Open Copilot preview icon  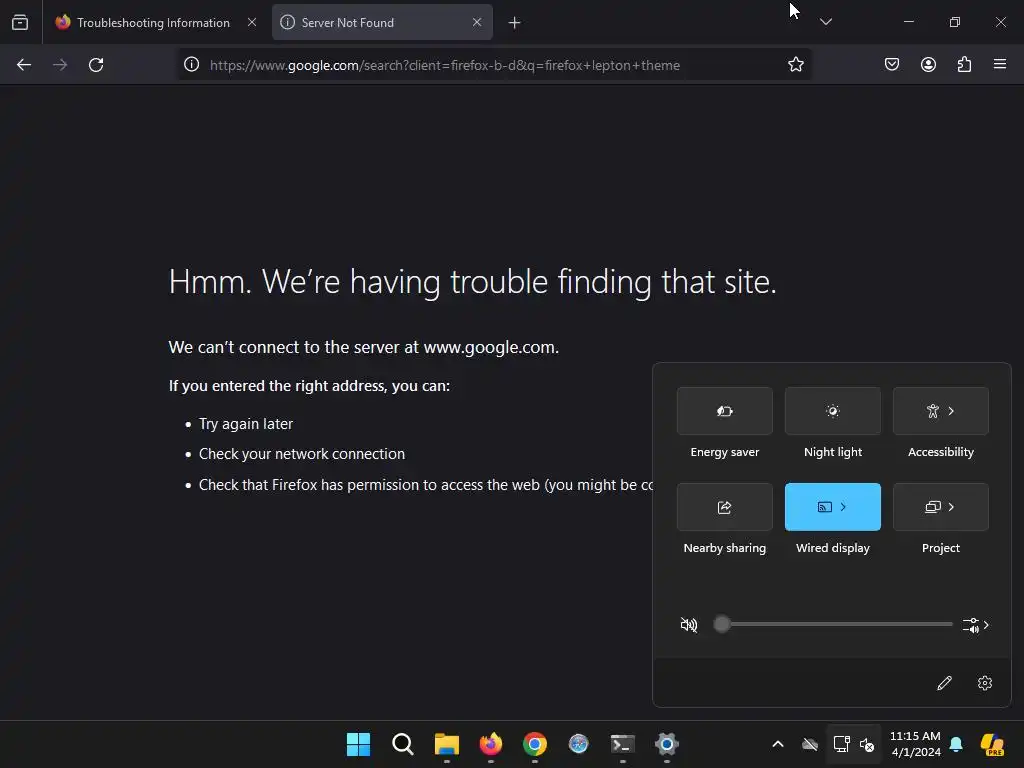coord(992,744)
